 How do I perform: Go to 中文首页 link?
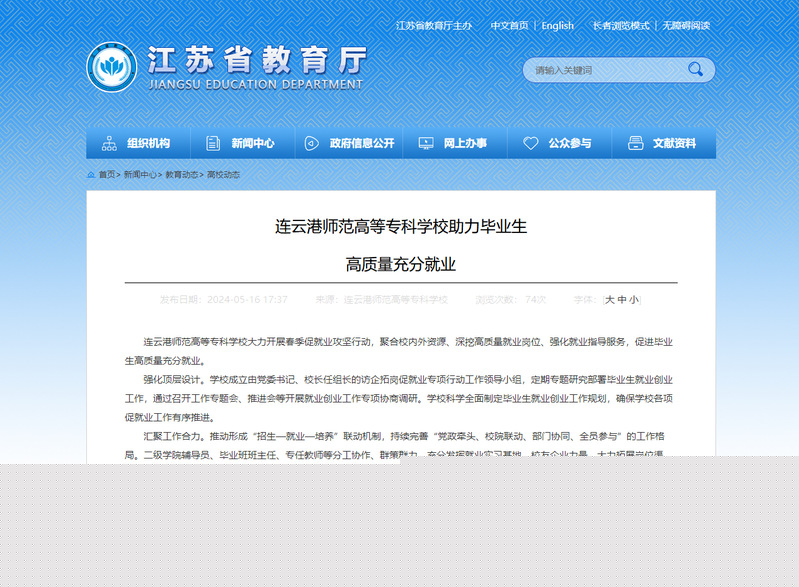(x=509, y=26)
